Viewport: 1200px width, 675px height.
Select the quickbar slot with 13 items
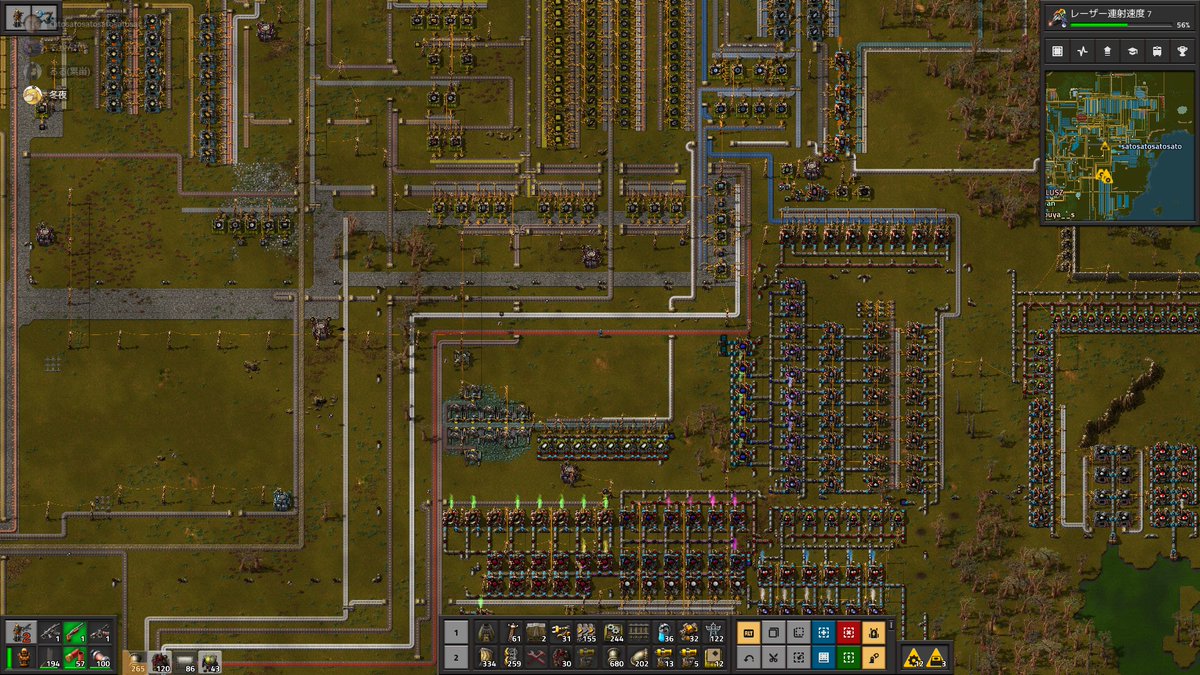[664, 657]
